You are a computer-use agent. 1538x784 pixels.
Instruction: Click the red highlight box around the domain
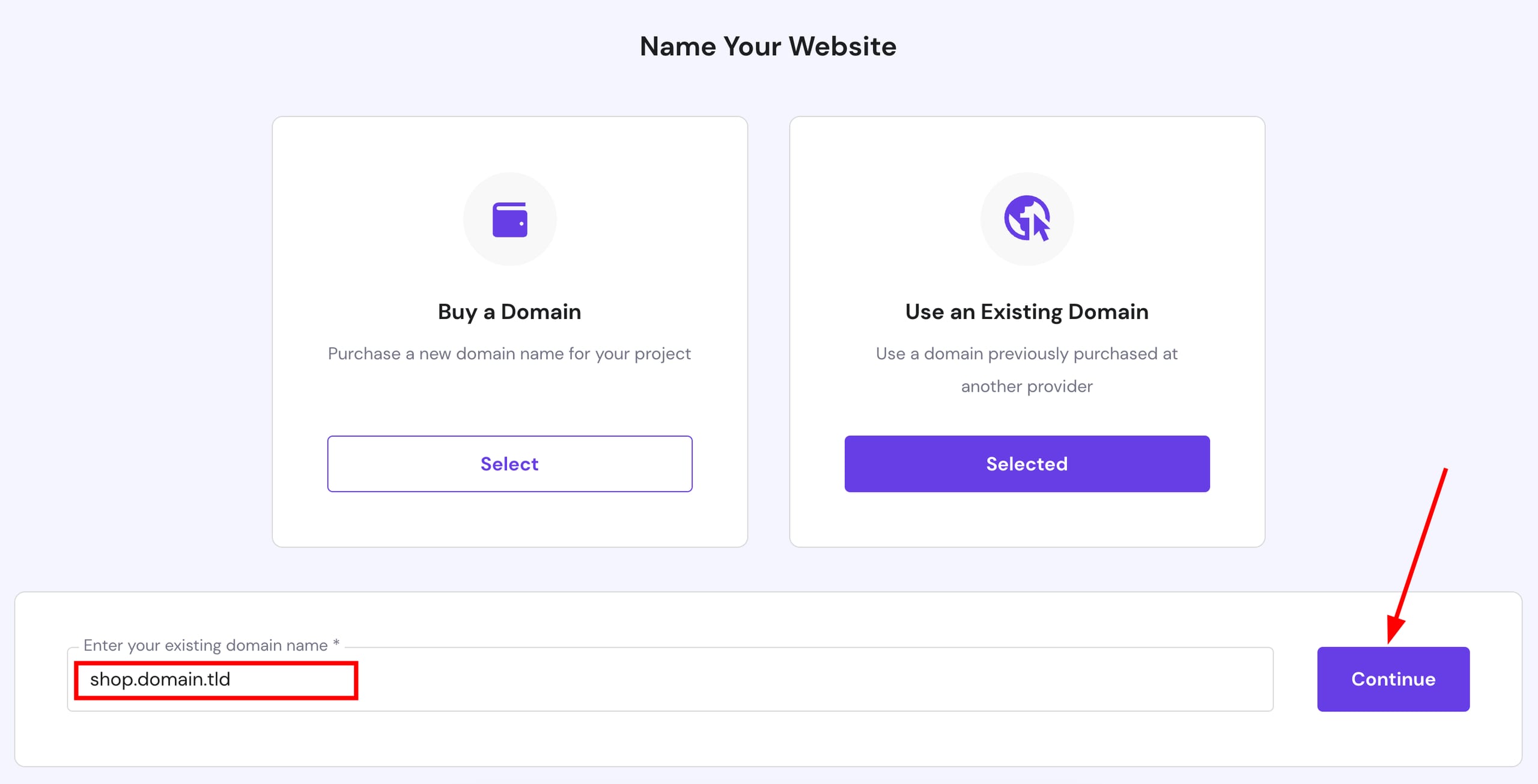tap(216, 681)
